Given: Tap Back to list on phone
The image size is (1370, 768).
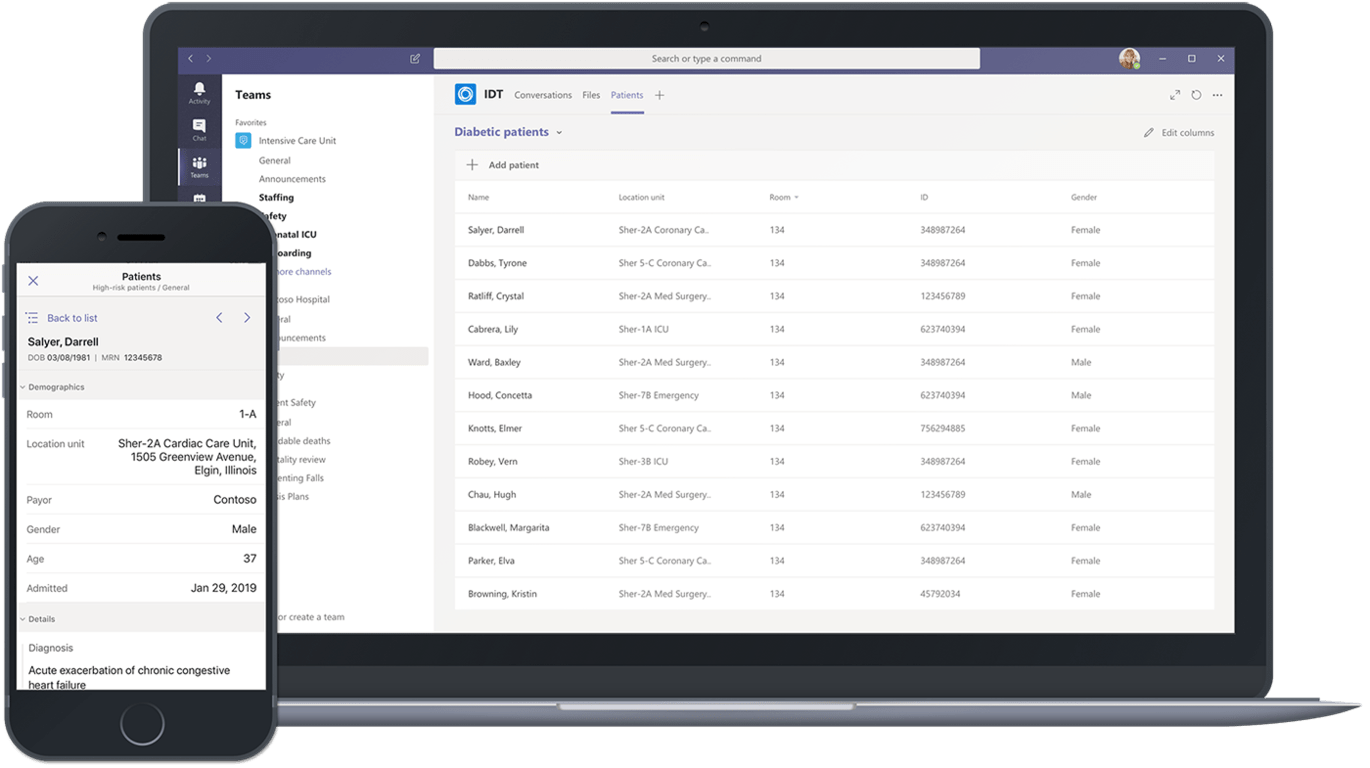Looking at the screenshot, I should click(x=72, y=318).
